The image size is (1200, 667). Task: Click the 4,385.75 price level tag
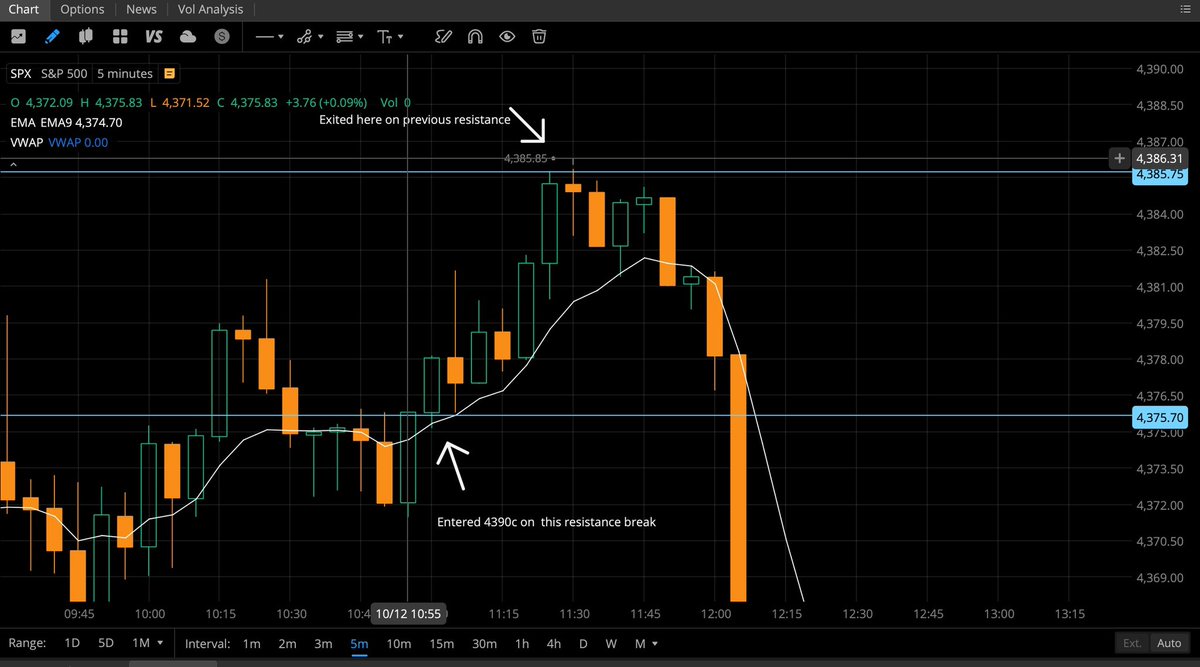coord(1158,174)
